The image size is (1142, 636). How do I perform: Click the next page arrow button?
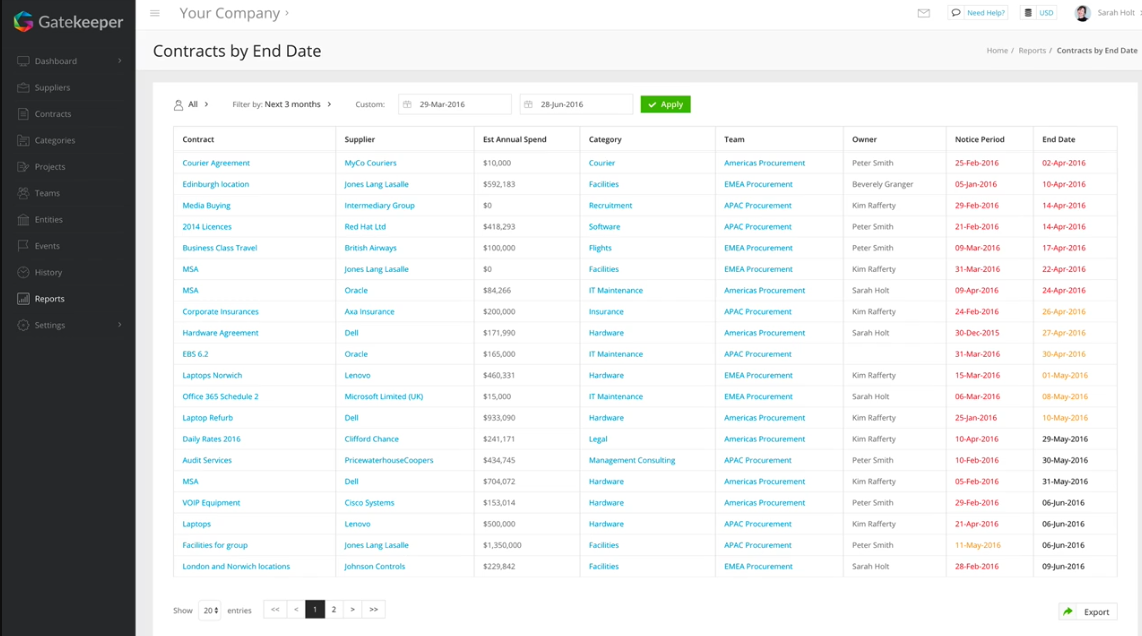353,609
